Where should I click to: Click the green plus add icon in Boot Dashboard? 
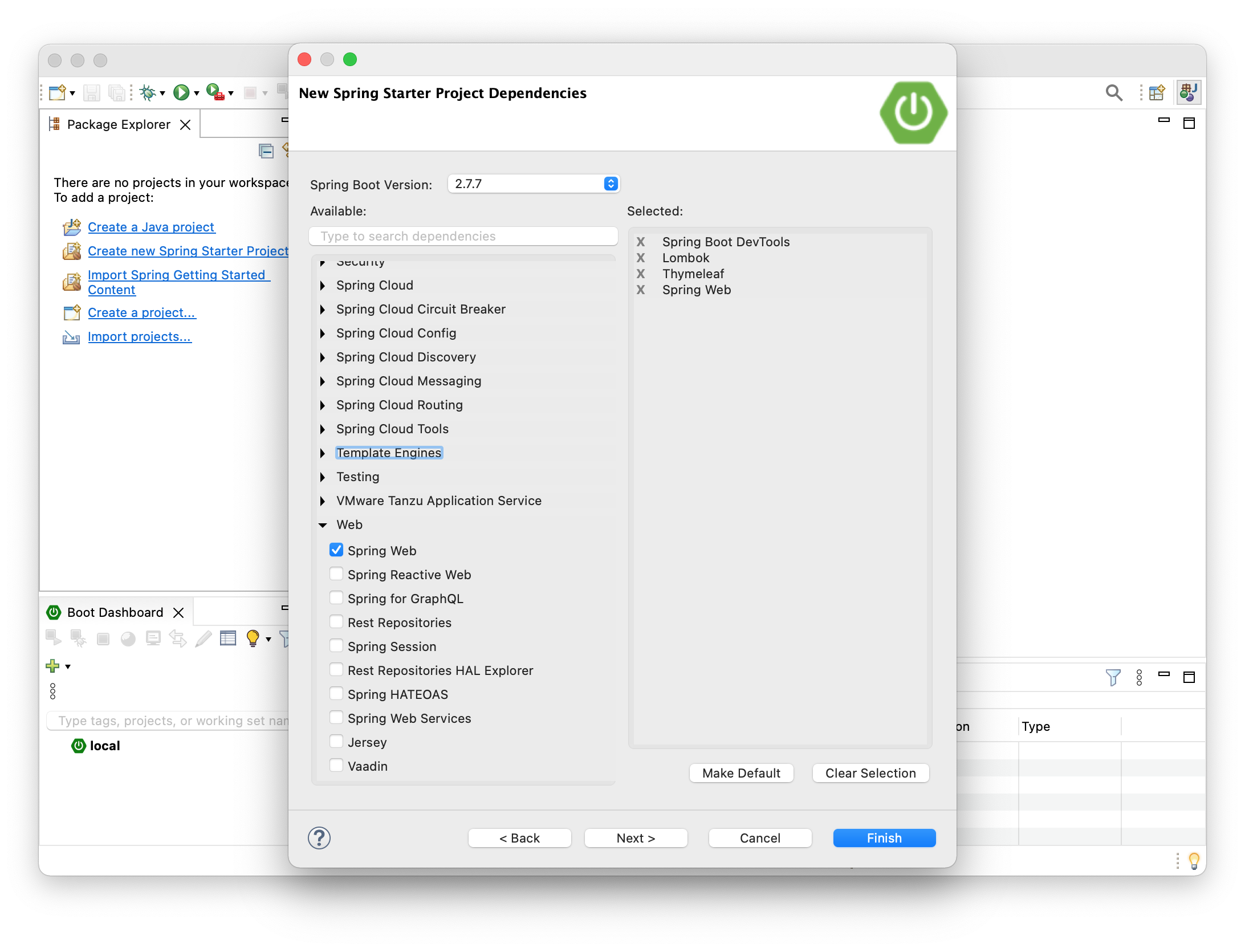52,666
